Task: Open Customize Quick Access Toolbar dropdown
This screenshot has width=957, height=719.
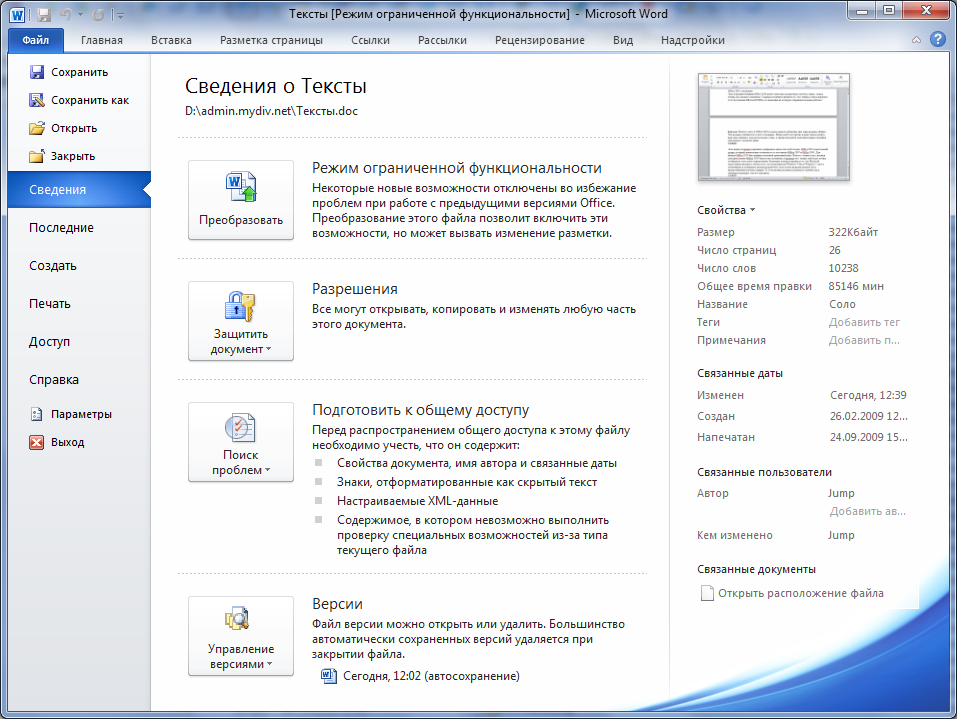Action: point(120,15)
